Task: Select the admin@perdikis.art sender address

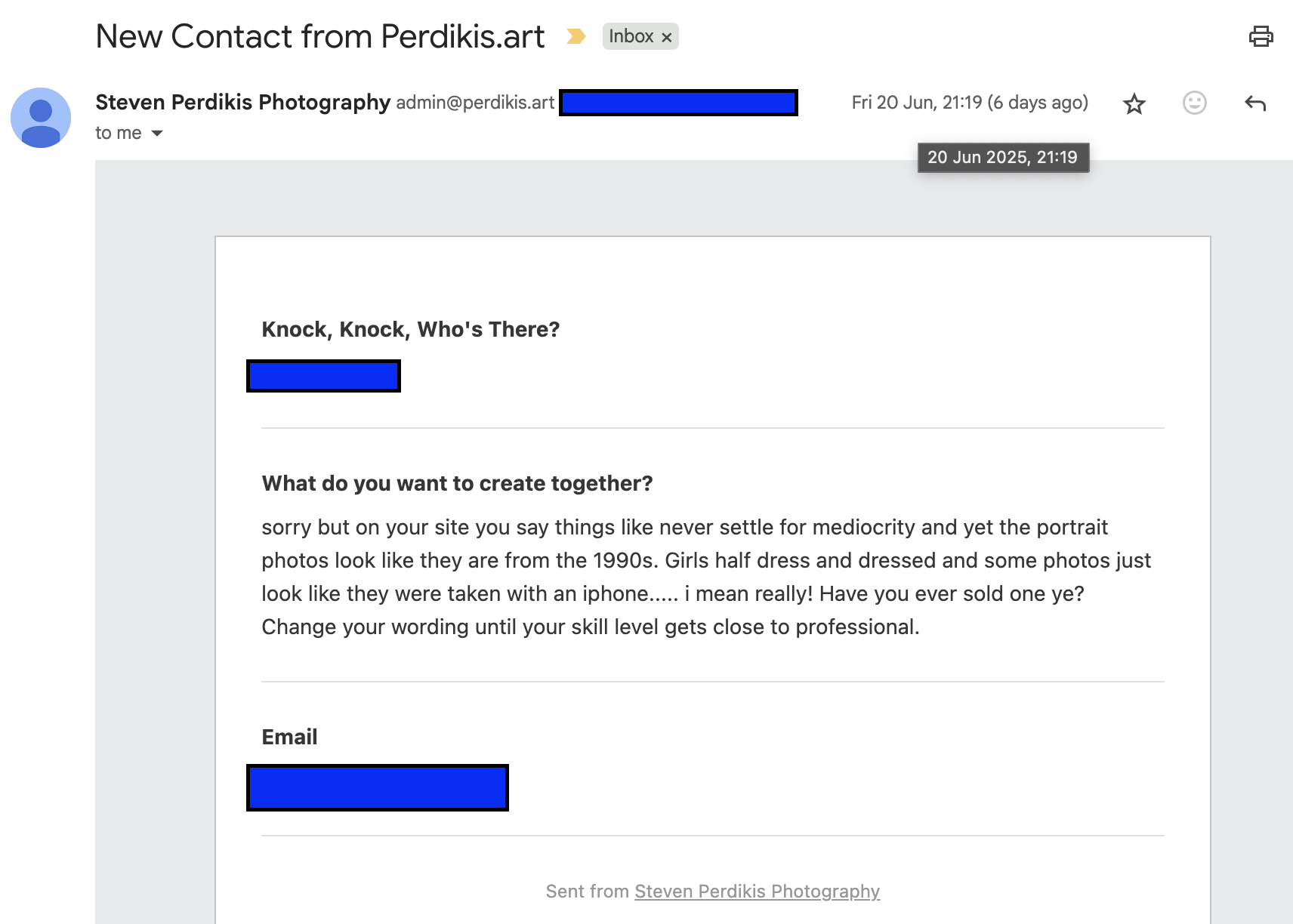Action: 475,103
